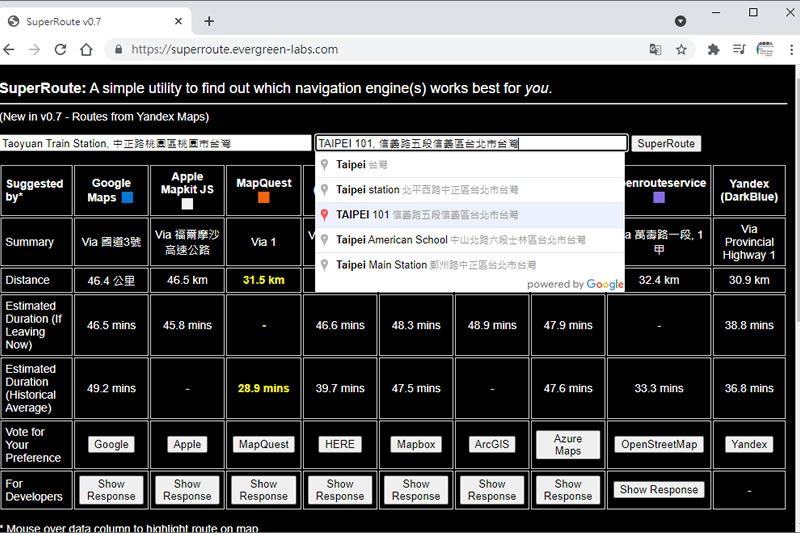Click the padlock site info icon
This screenshot has width=800, height=533.
pyautogui.click(x=118, y=49)
